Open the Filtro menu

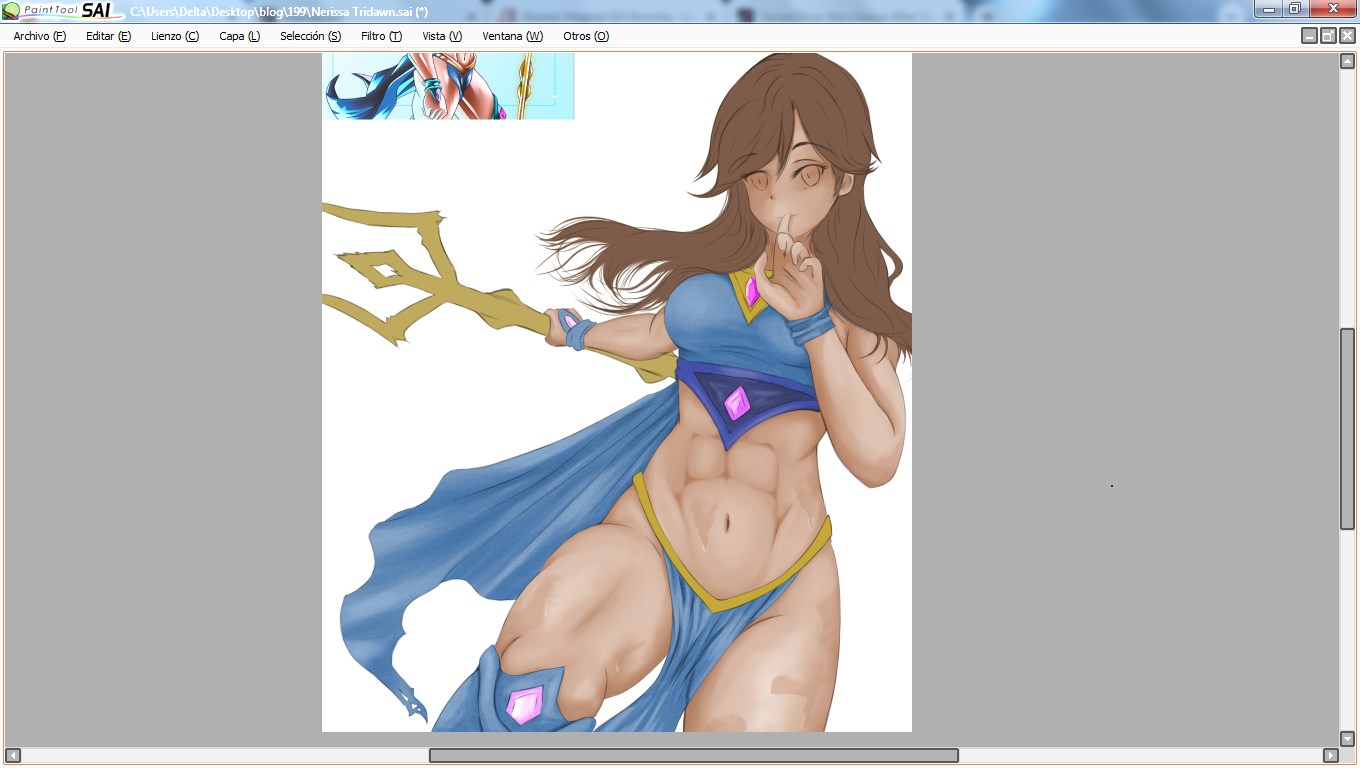point(381,36)
